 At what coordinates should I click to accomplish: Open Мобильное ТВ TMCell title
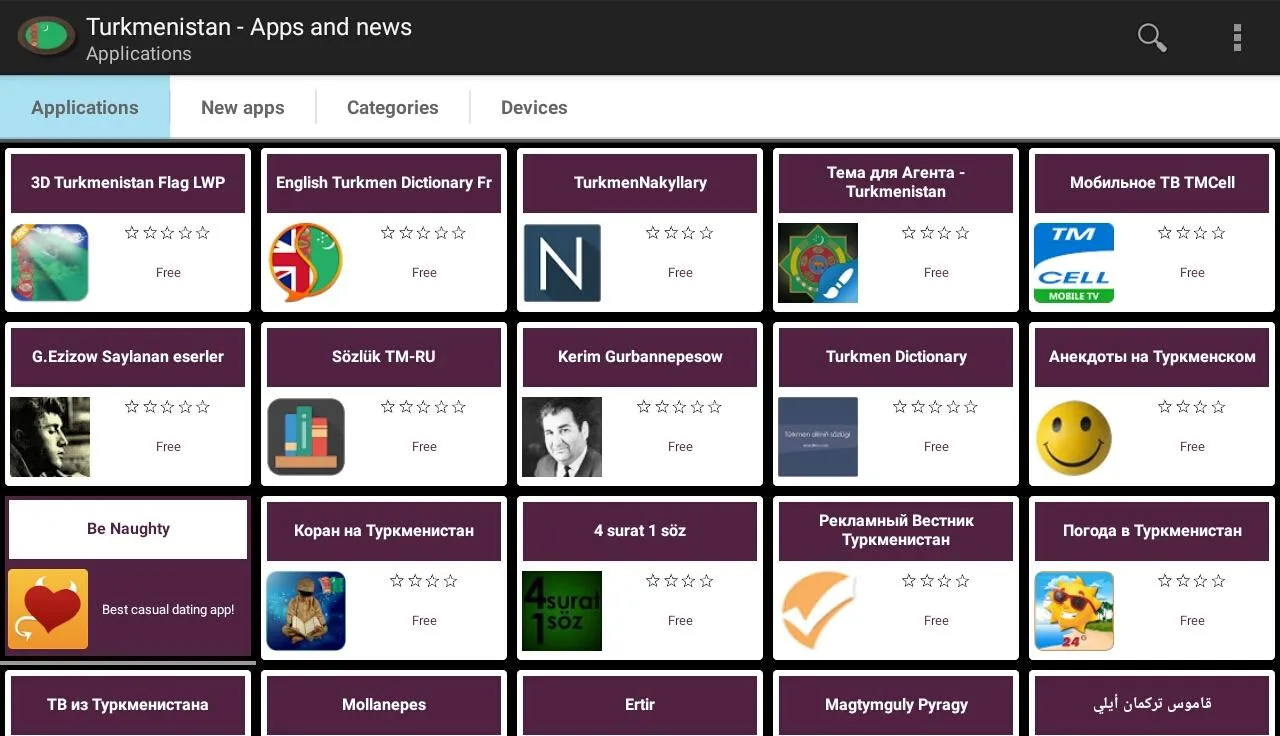[1152, 183]
